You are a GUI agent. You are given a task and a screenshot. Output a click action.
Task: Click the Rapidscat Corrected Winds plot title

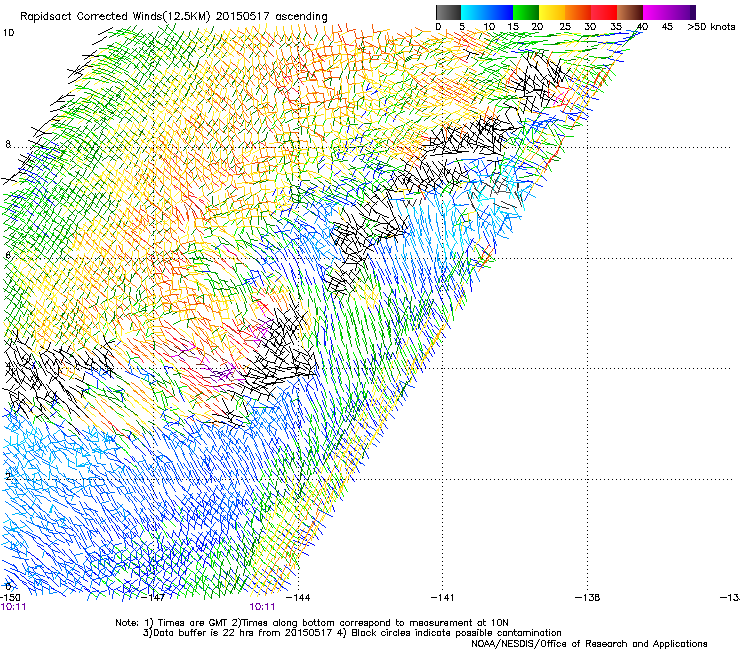(174, 17)
